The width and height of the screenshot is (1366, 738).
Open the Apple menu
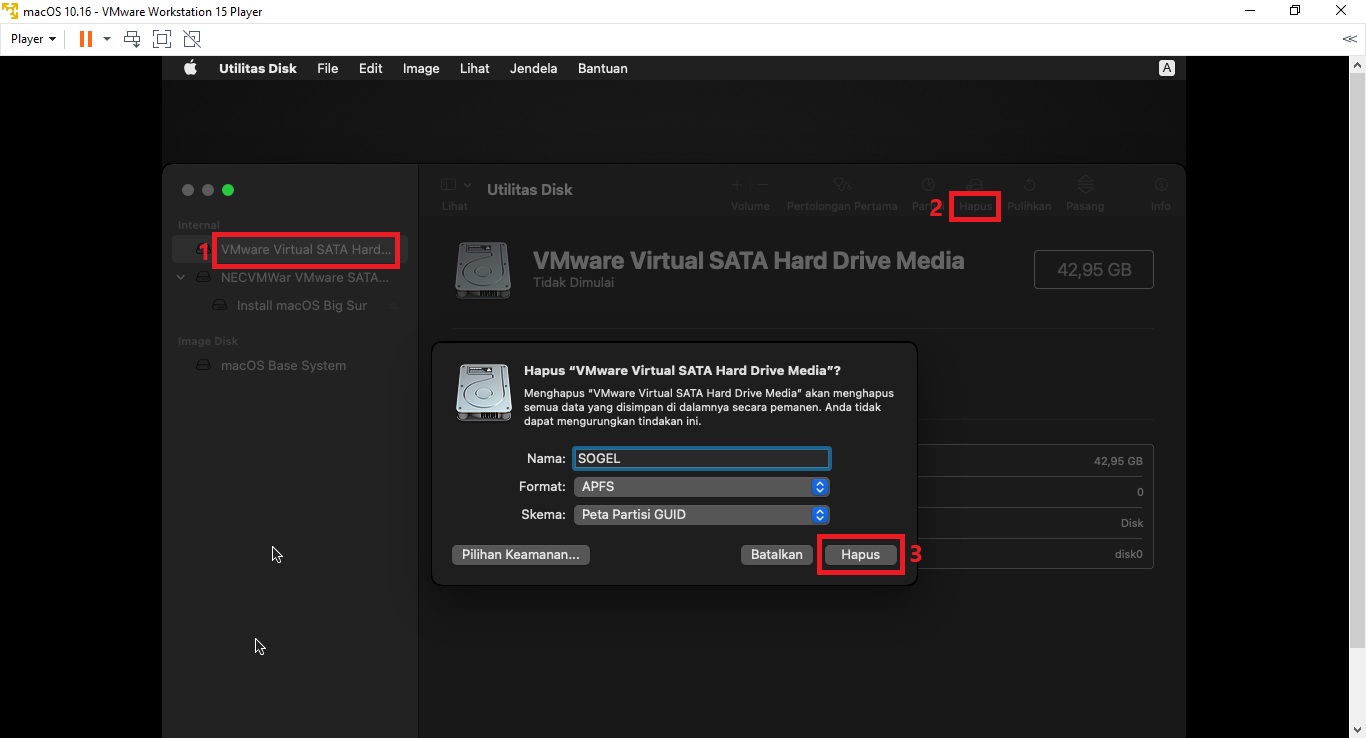[191, 68]
